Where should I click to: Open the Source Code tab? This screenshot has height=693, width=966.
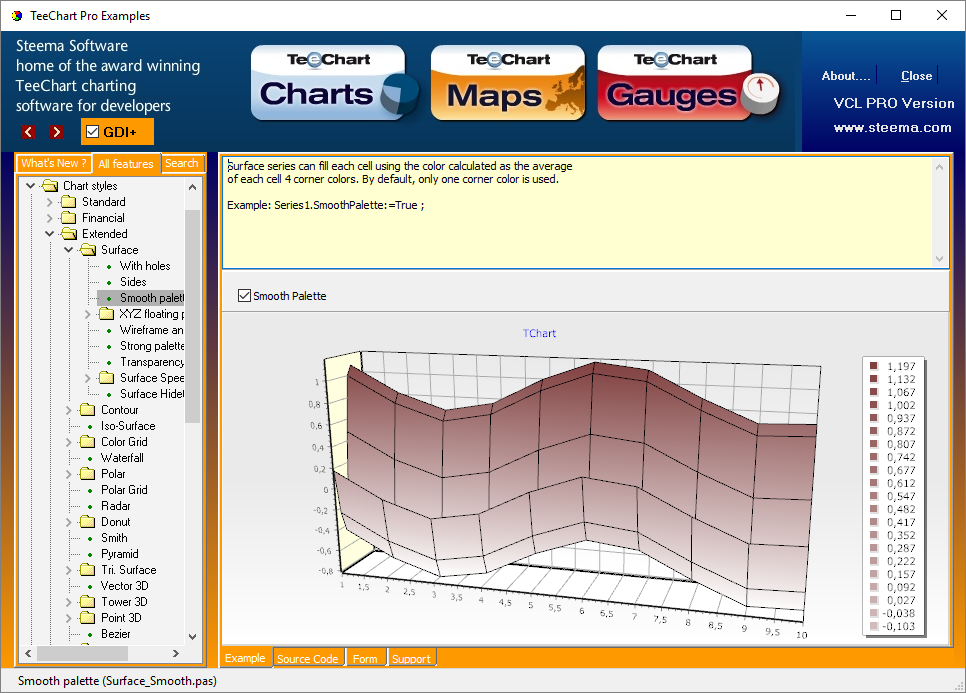point(307,659)
